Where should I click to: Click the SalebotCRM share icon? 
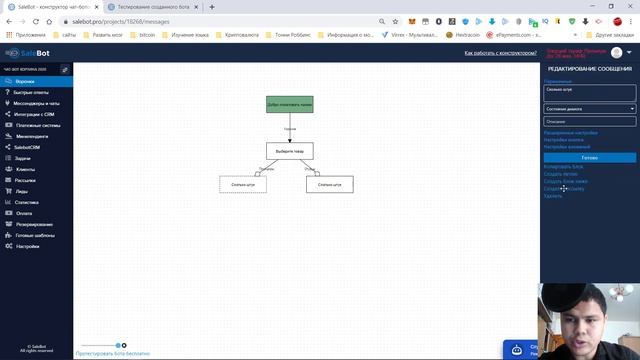coord(7,147)
